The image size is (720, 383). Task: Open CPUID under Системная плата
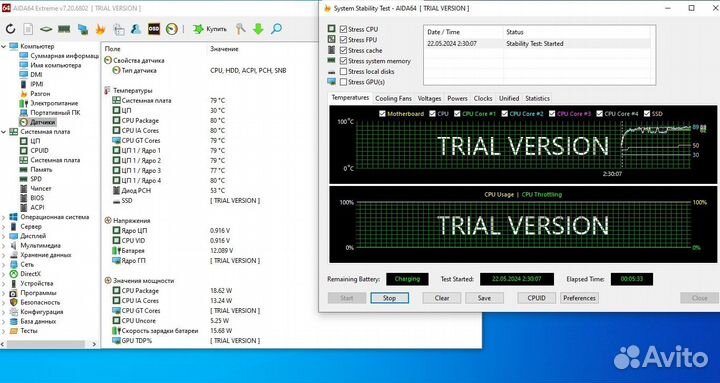(x=39, y=151)
